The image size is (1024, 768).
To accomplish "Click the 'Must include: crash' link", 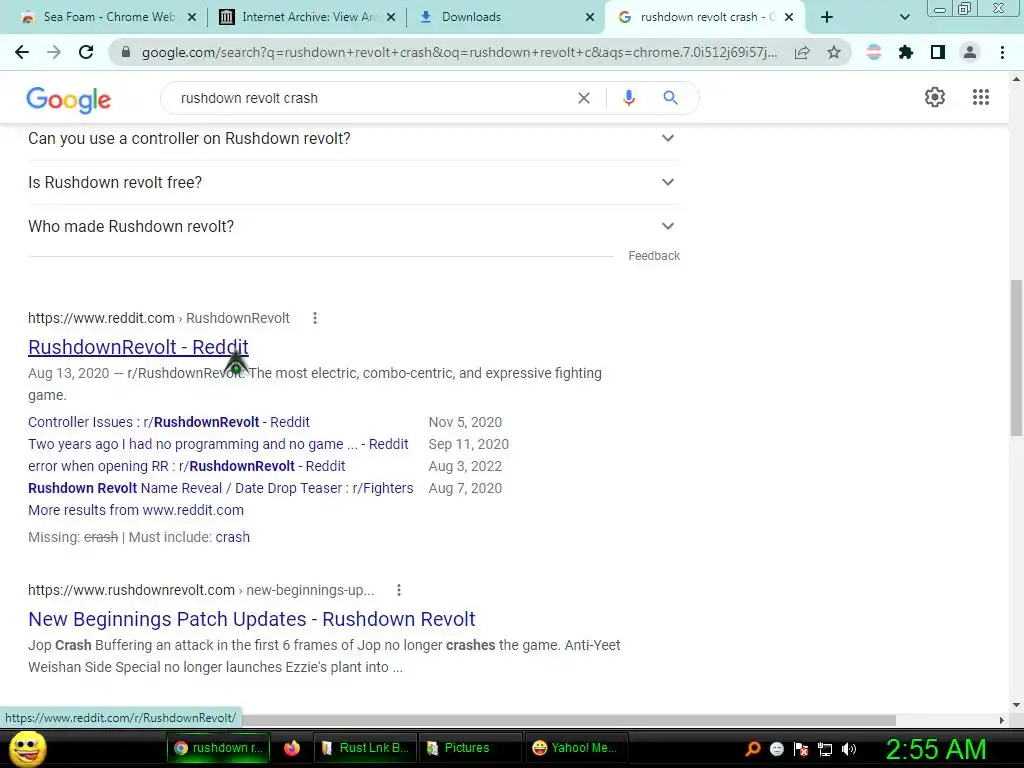I will [232, 537].
